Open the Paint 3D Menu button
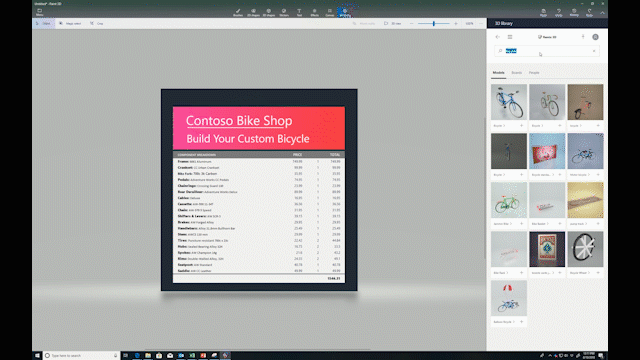The height and width of the screenshot is (360, 640). pyautogui.click(x=40, y=12)
